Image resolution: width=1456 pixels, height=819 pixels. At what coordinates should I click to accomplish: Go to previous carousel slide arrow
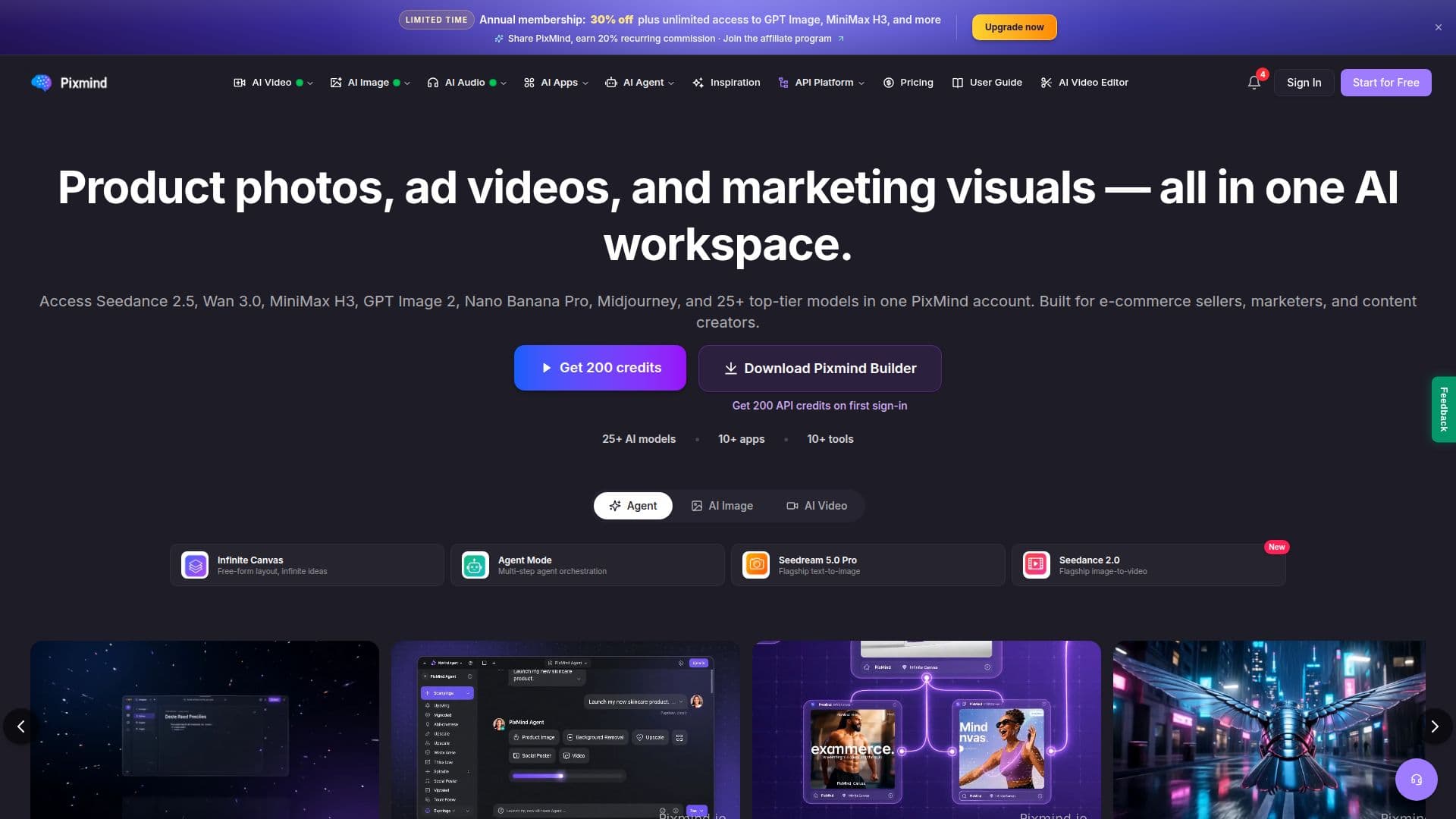20,726
